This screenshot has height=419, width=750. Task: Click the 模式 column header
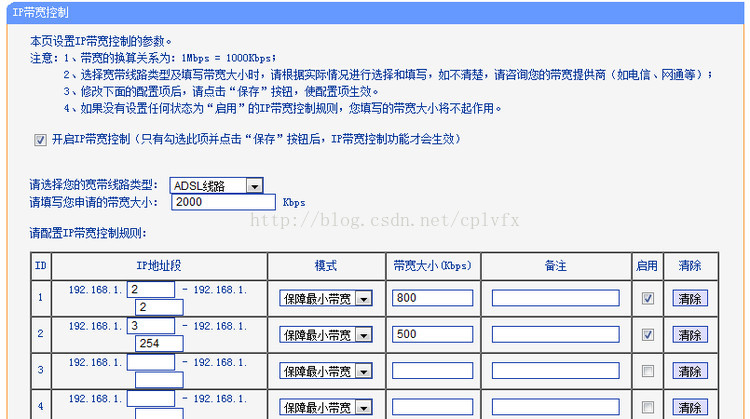point(326,266)
